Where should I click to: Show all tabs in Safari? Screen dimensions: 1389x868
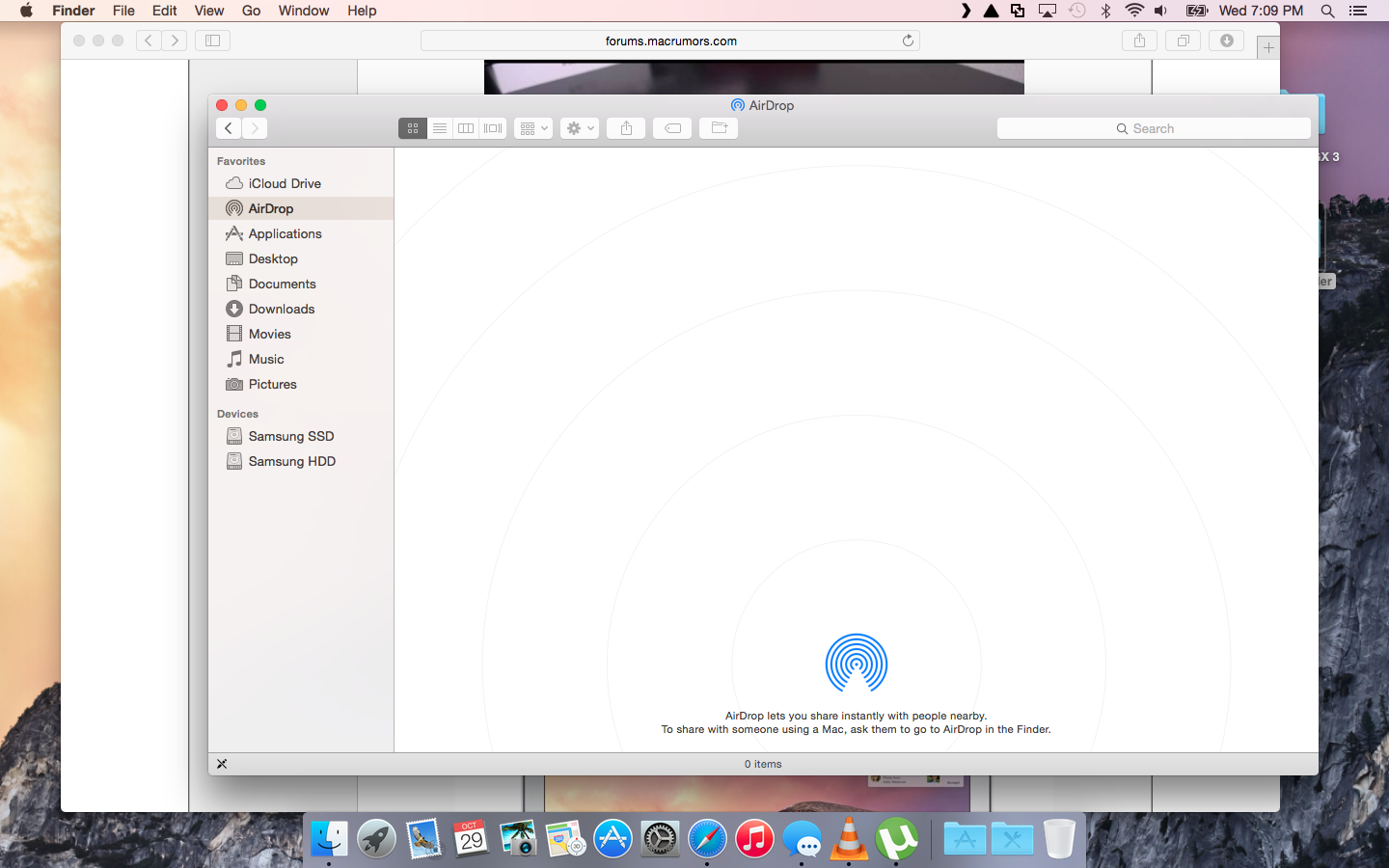[x=1183, y=41]
